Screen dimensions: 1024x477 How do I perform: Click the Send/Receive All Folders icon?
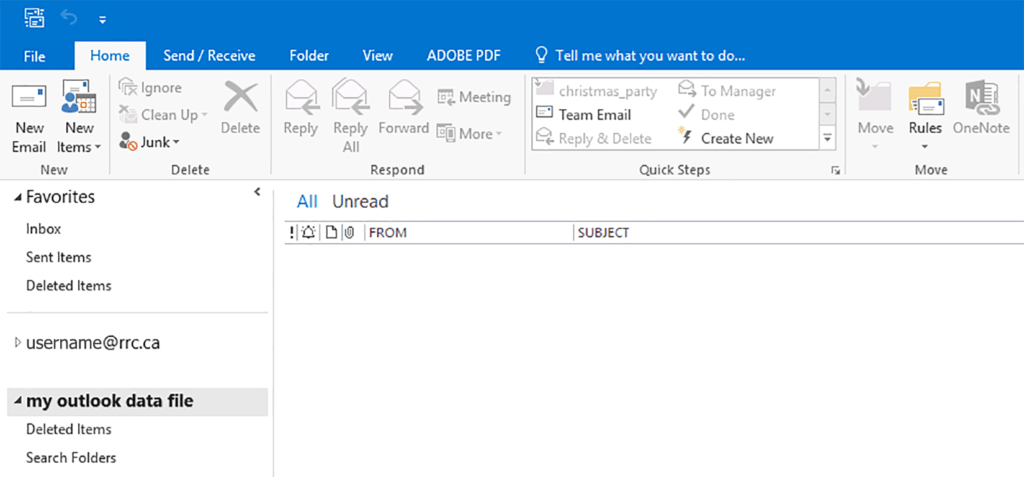coord(35,18)
